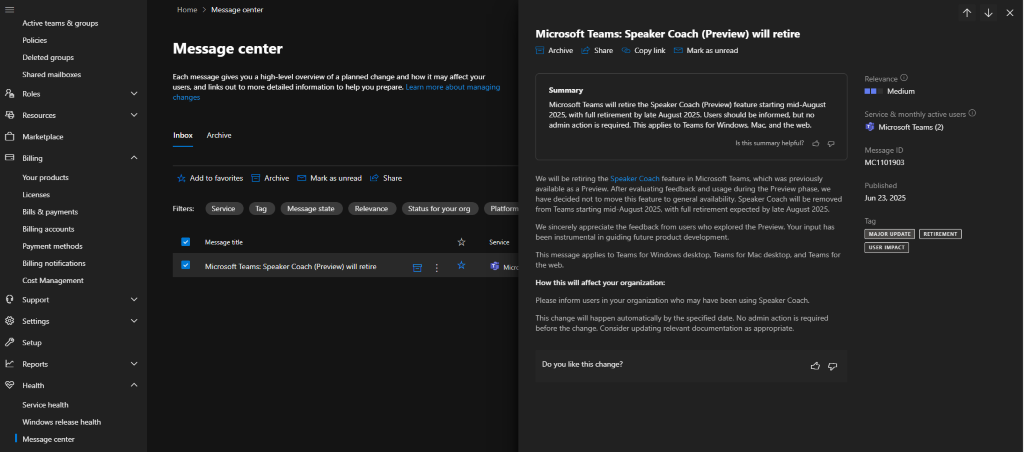
Task: Open Shared mailboxes page
Action: (x=52, y=74)
